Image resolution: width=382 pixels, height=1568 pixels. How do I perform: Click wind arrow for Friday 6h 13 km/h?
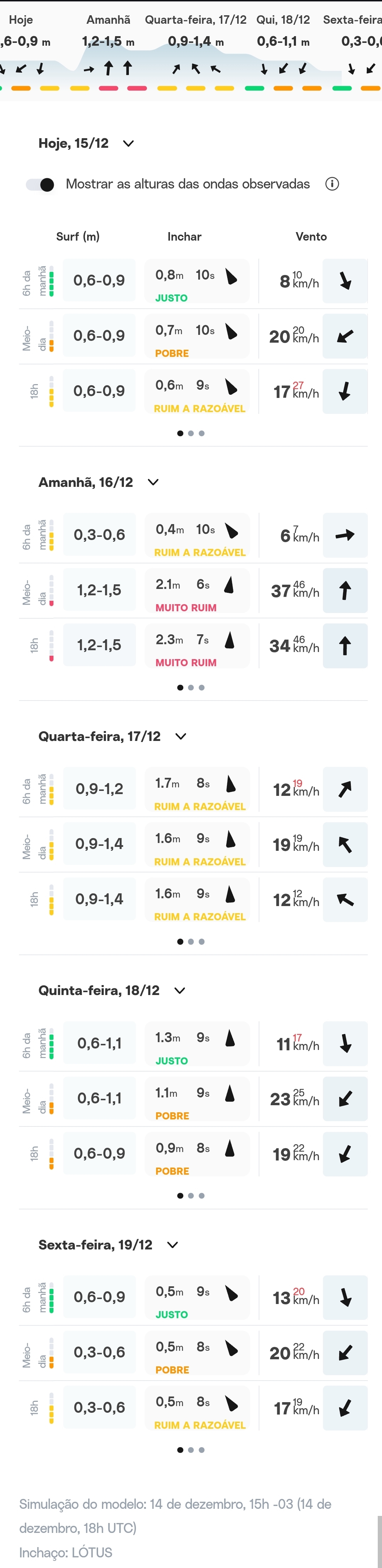click(x=345, y=1298)
